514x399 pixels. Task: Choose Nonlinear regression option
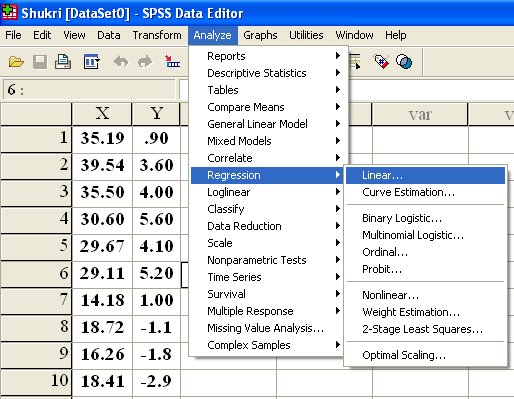coord(425,295)
